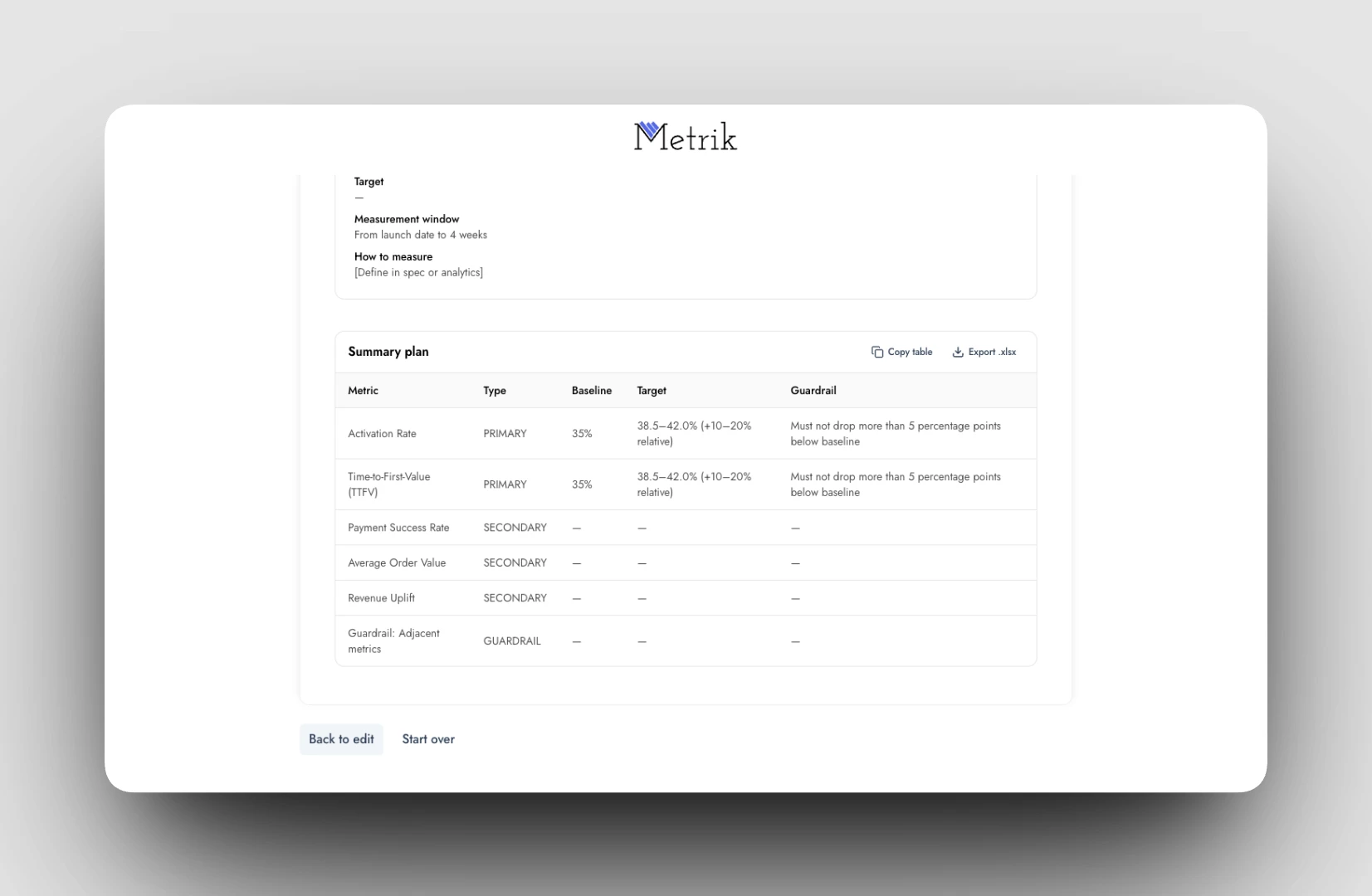The image size is (1372, 896).
Task: Click the Export .xlsx button label
Action: [992, 352]
